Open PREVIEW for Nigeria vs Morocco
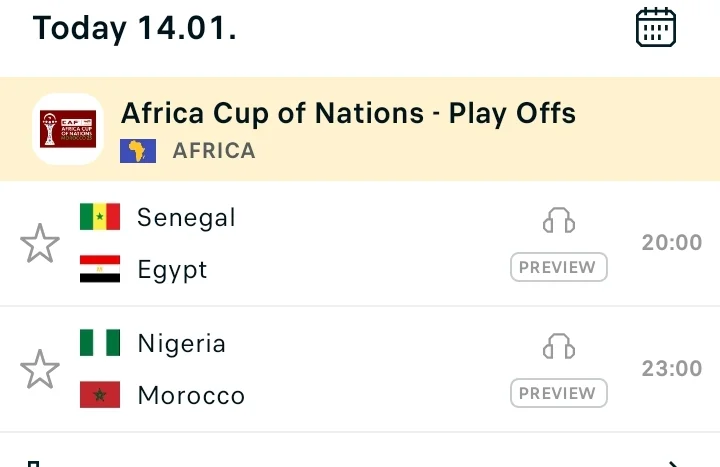The height and width of the screenshot is (467, 720). (559, 394)
